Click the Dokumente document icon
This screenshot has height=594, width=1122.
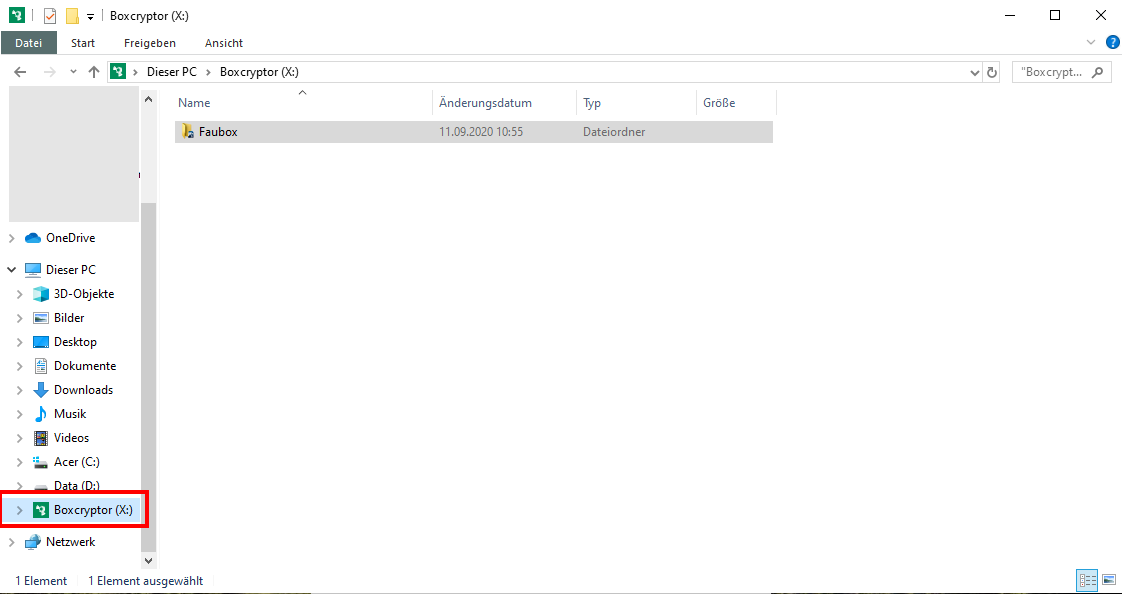pyautogui.click(x=41, y=366)
